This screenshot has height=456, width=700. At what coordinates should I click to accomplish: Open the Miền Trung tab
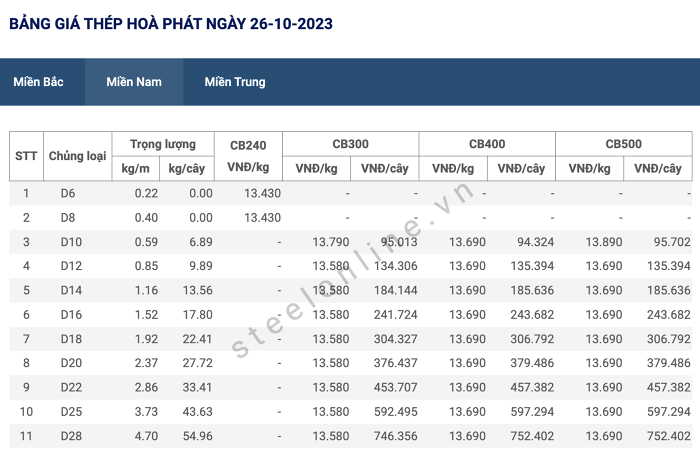[235, 82]
